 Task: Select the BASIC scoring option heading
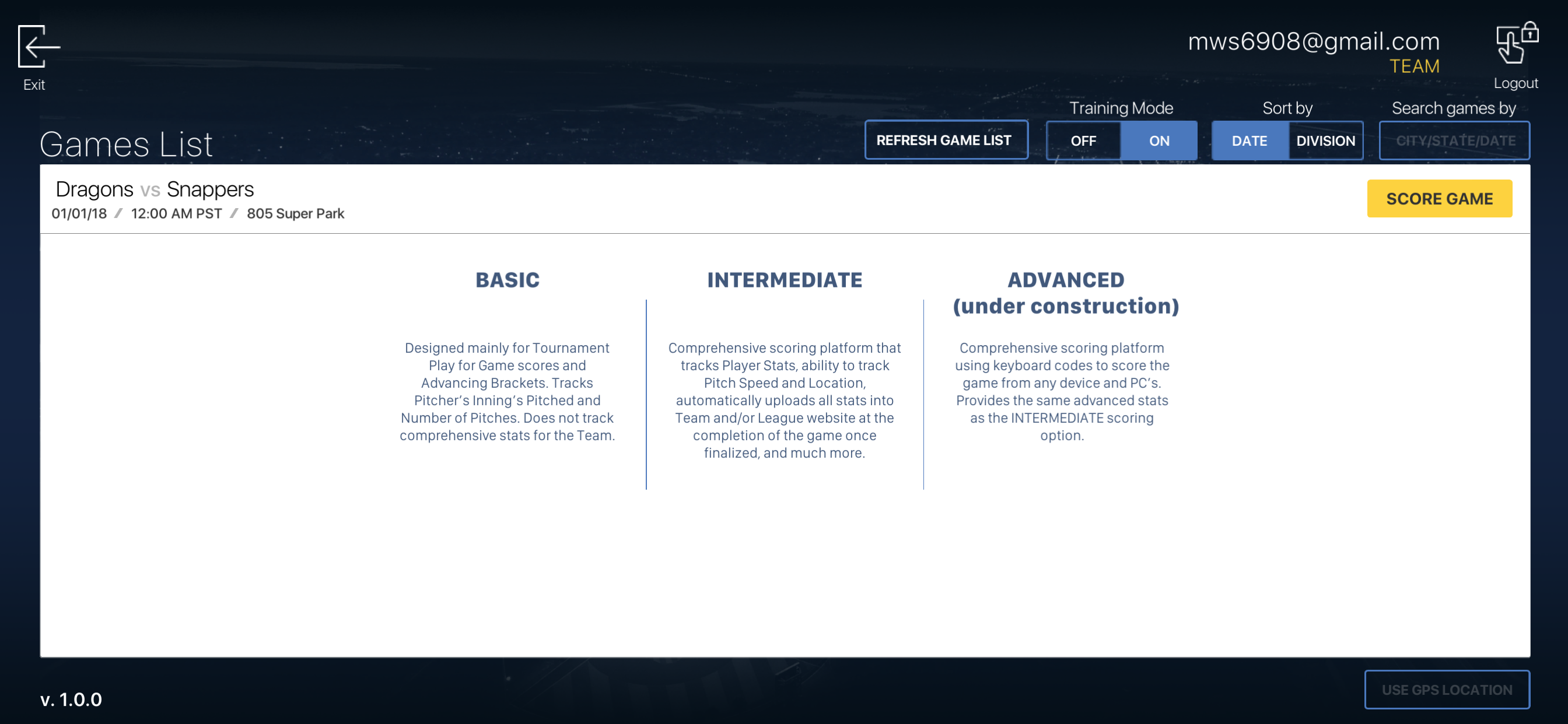pos(507,280)
